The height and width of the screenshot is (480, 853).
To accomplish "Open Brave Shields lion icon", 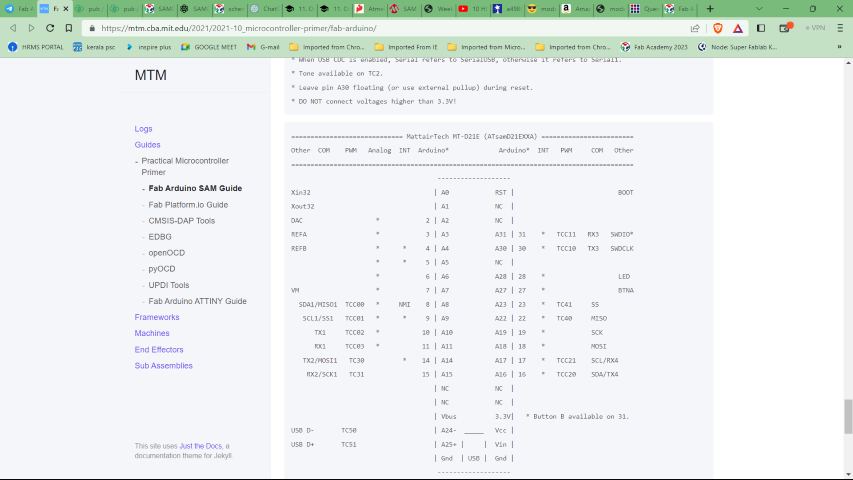I will coord(718,28).
